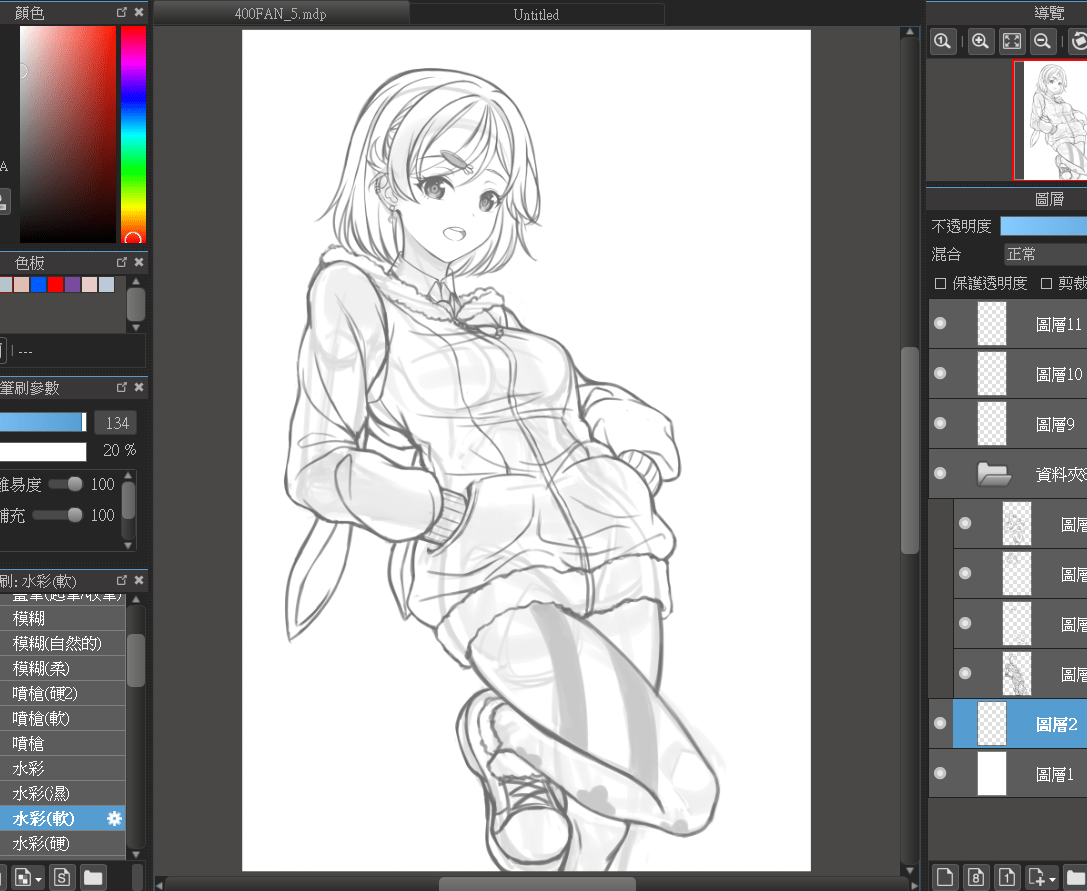Select the 噴槍(軟) brush

pos(41,718)
